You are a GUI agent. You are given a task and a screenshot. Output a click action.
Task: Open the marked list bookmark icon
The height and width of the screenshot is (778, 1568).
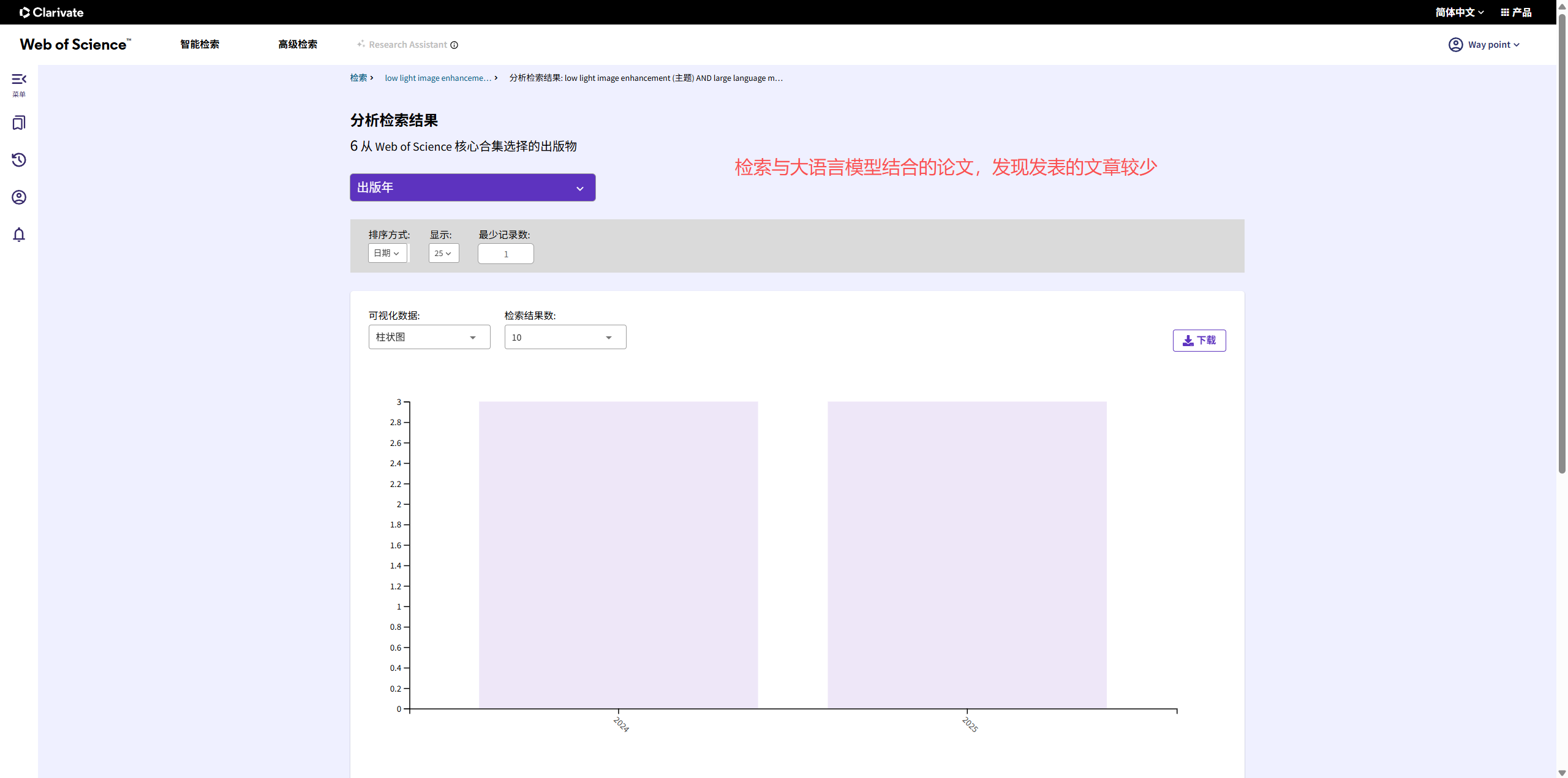(19, 123)
